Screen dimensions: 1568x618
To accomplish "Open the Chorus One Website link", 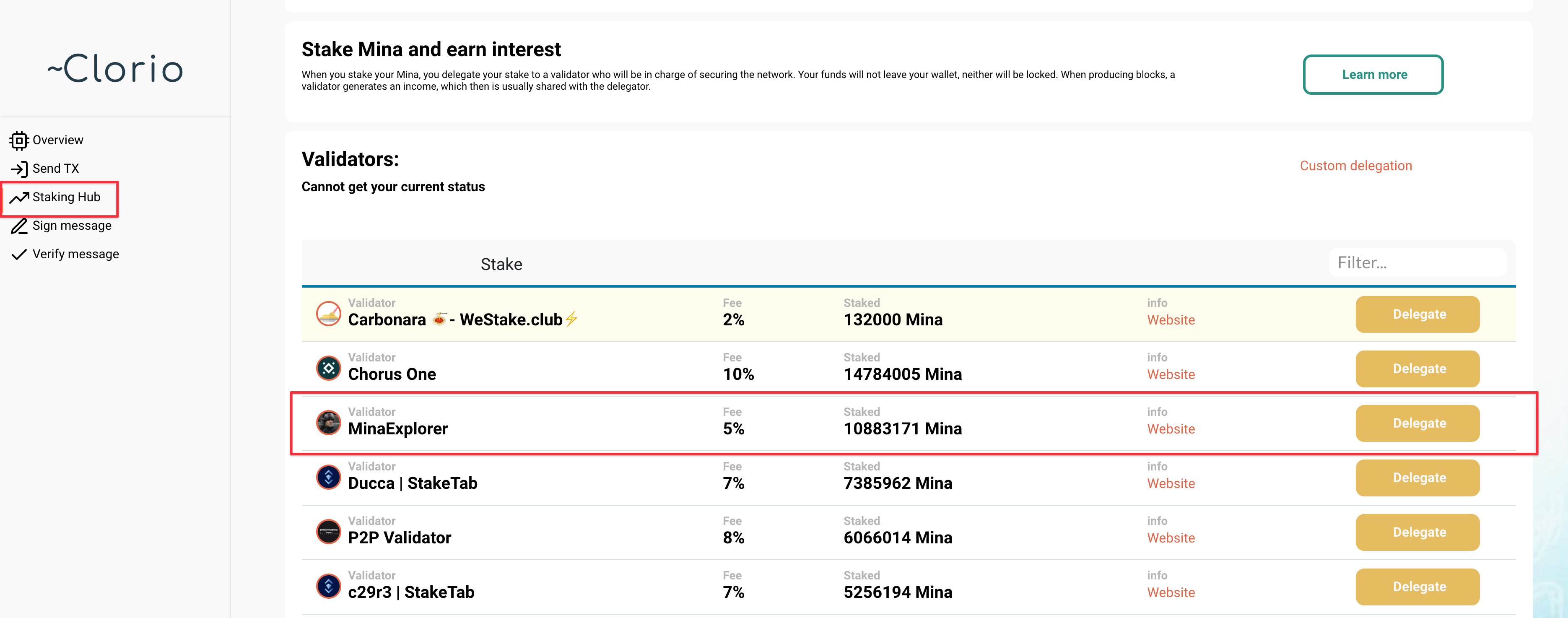I will (1171, 374).
